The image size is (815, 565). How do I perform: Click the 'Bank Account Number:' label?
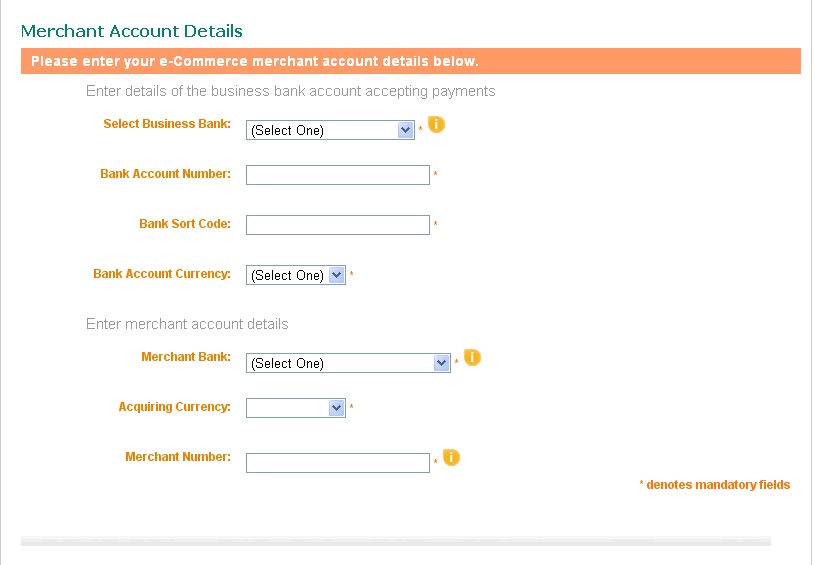[x=165, y=174]
